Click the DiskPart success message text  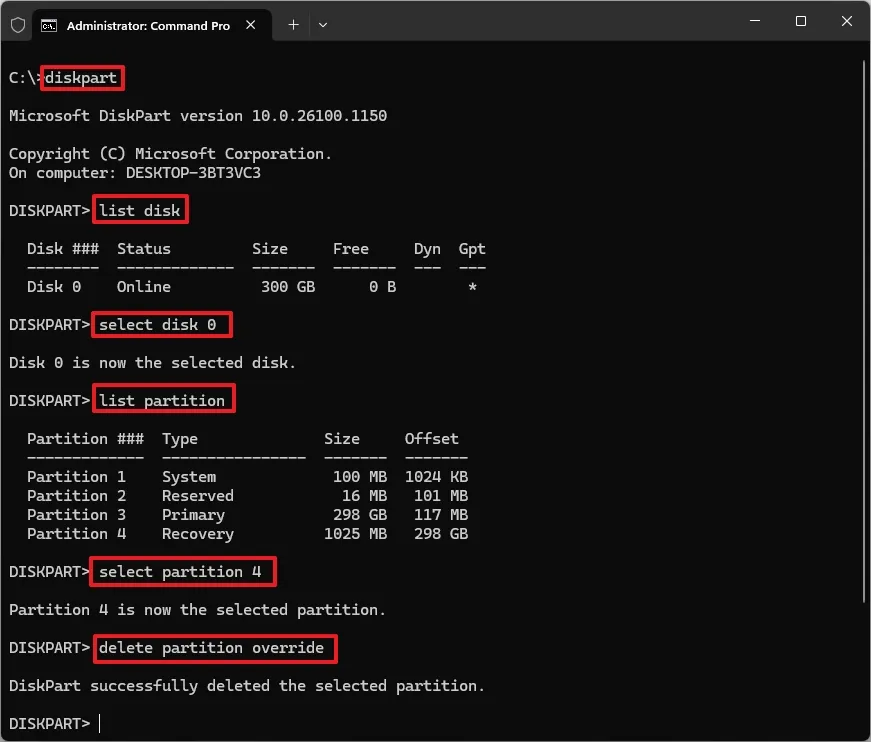(x=246, y=685)
